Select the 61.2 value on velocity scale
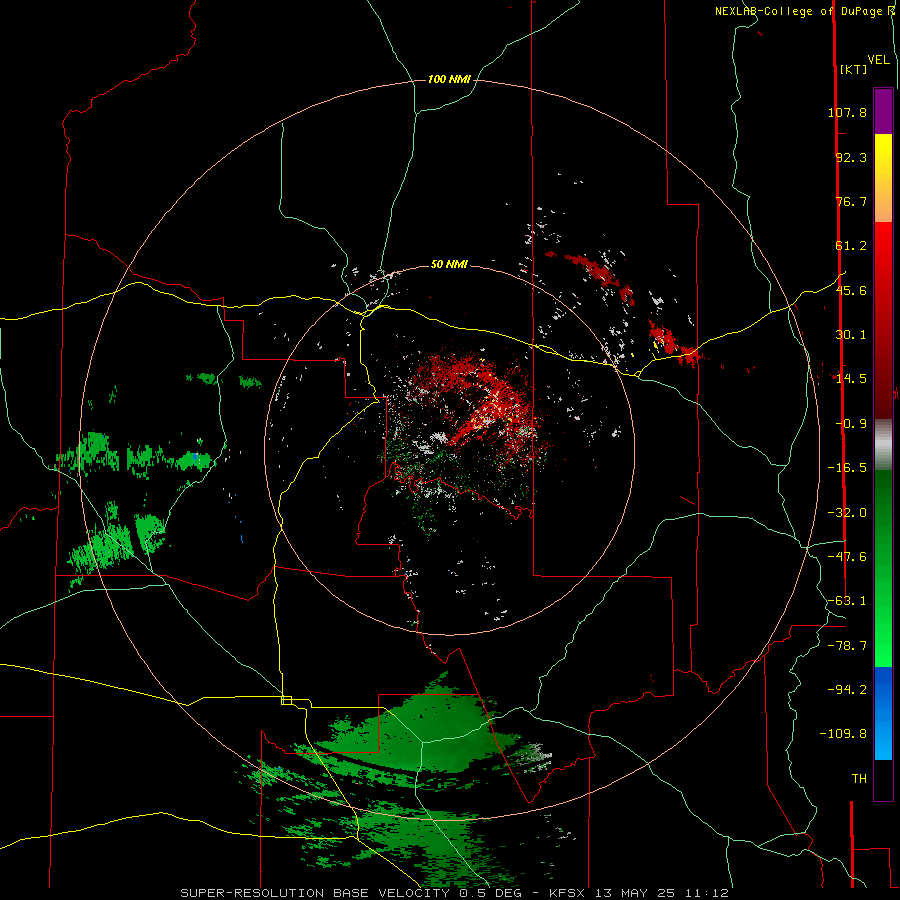Screen dimensions: 900x900 tap(851, 246)
